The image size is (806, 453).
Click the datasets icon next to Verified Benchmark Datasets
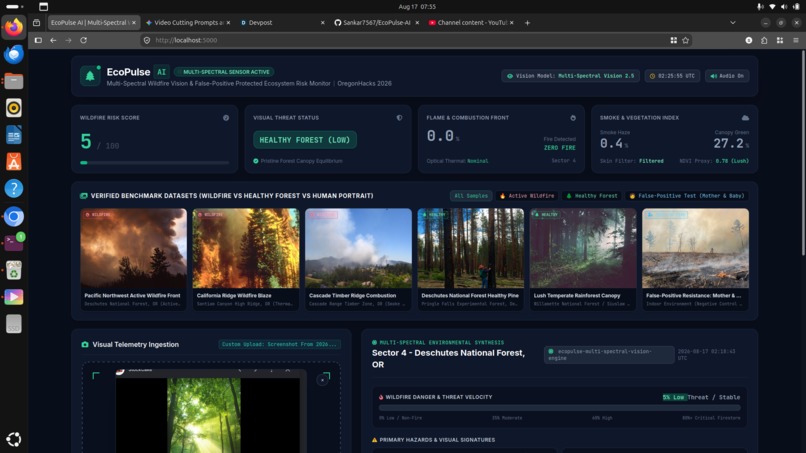[x=84, y=196]
